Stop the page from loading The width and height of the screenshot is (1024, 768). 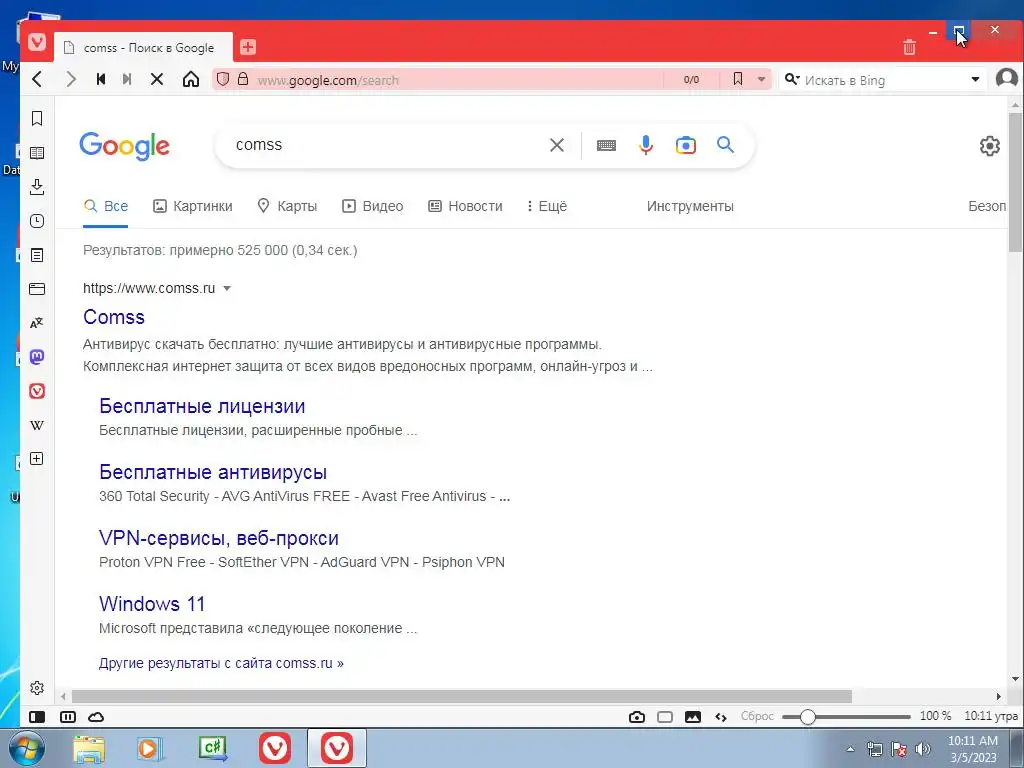[157, 80]
